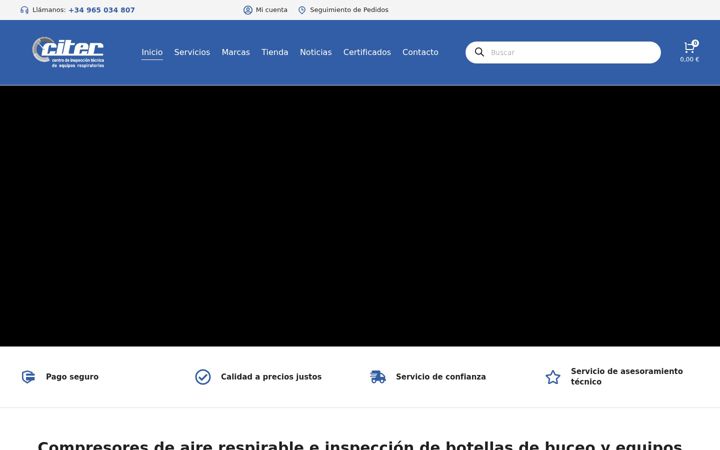Click the location pin tracking icon
Viewport: 720px width, 450px height.
coord(302,10)
